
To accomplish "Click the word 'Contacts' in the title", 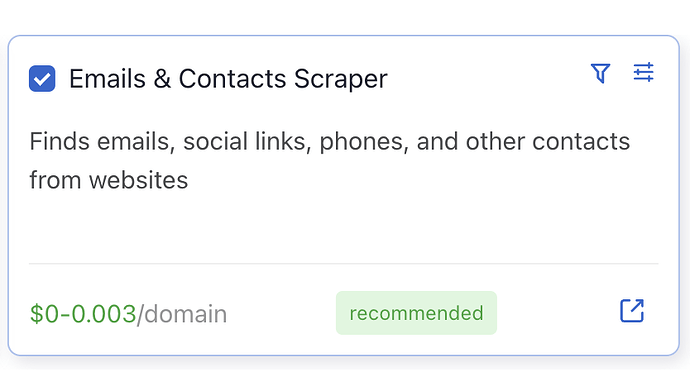I will (x=232, y=79).
